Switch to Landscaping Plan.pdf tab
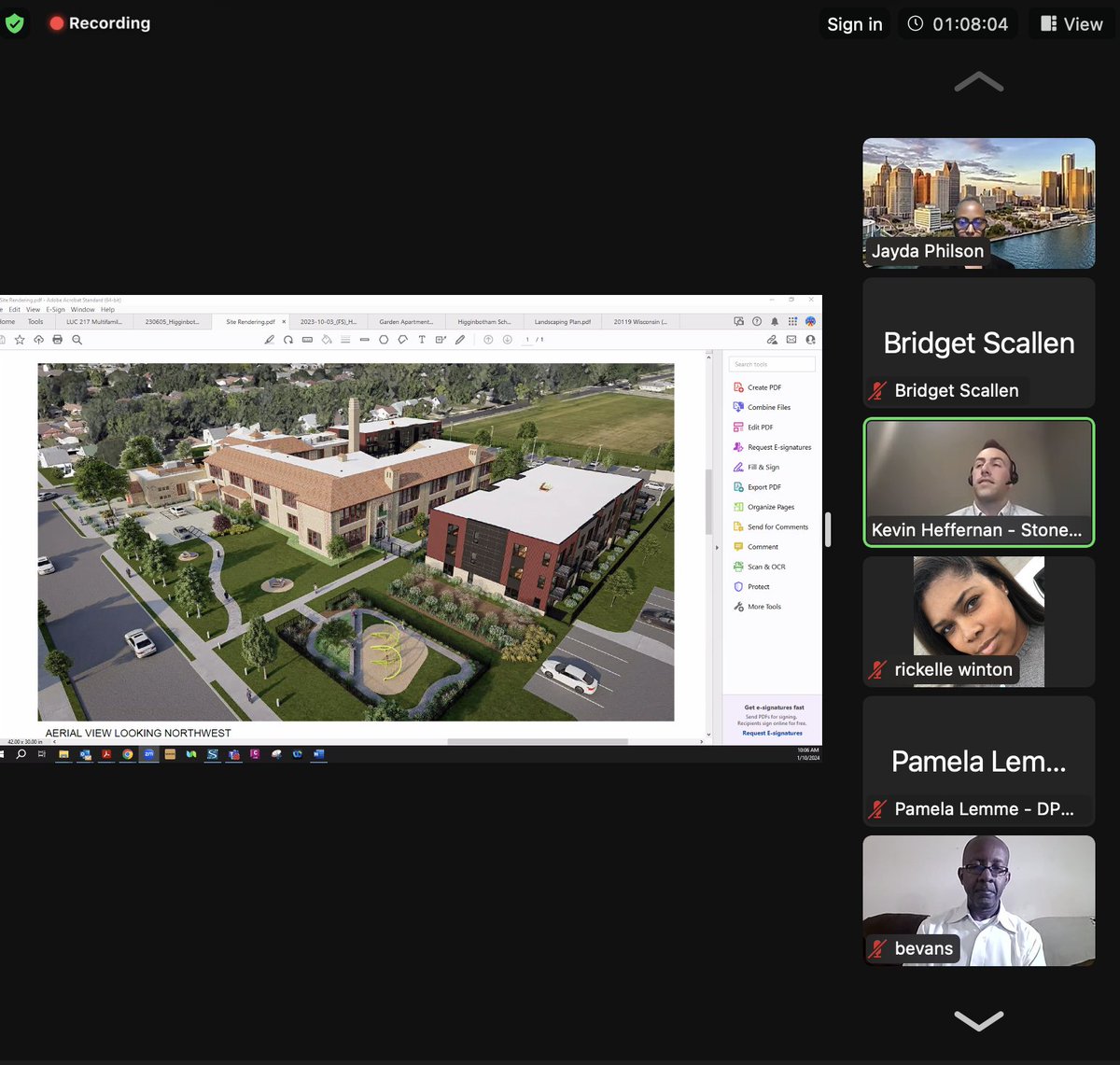Image resolution: width=1120 pixels, height=1065 pixels. click(563, 322)
